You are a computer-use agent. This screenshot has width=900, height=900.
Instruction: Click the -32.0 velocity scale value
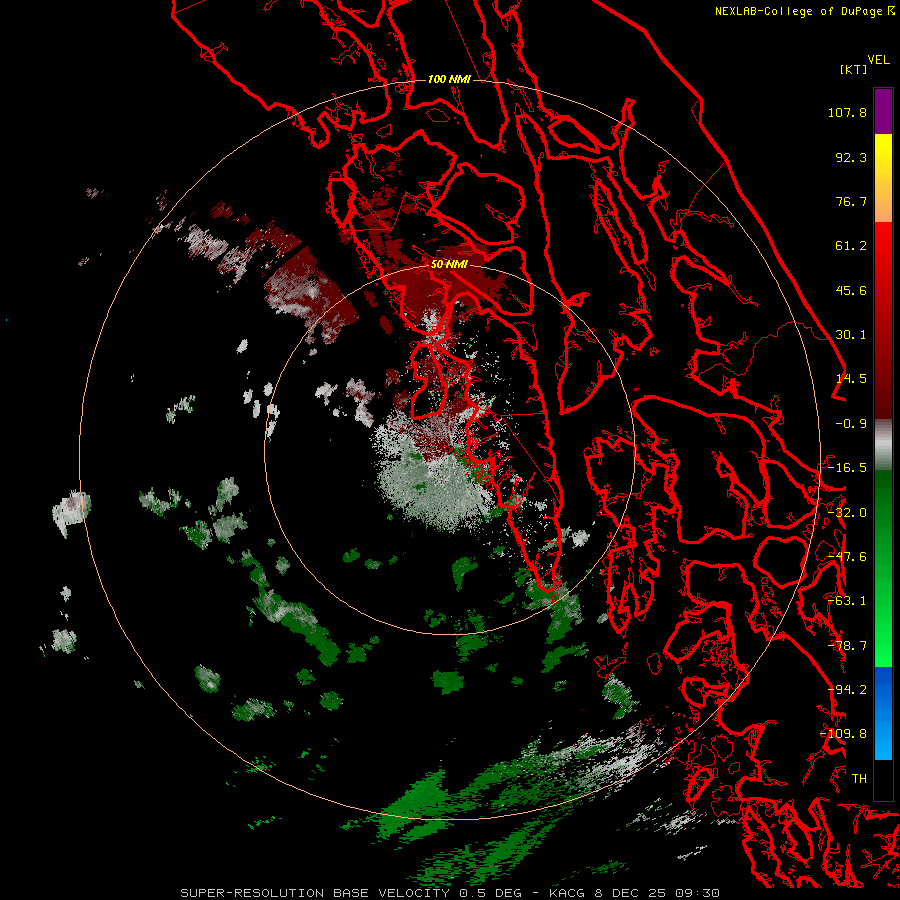point(847,513)
